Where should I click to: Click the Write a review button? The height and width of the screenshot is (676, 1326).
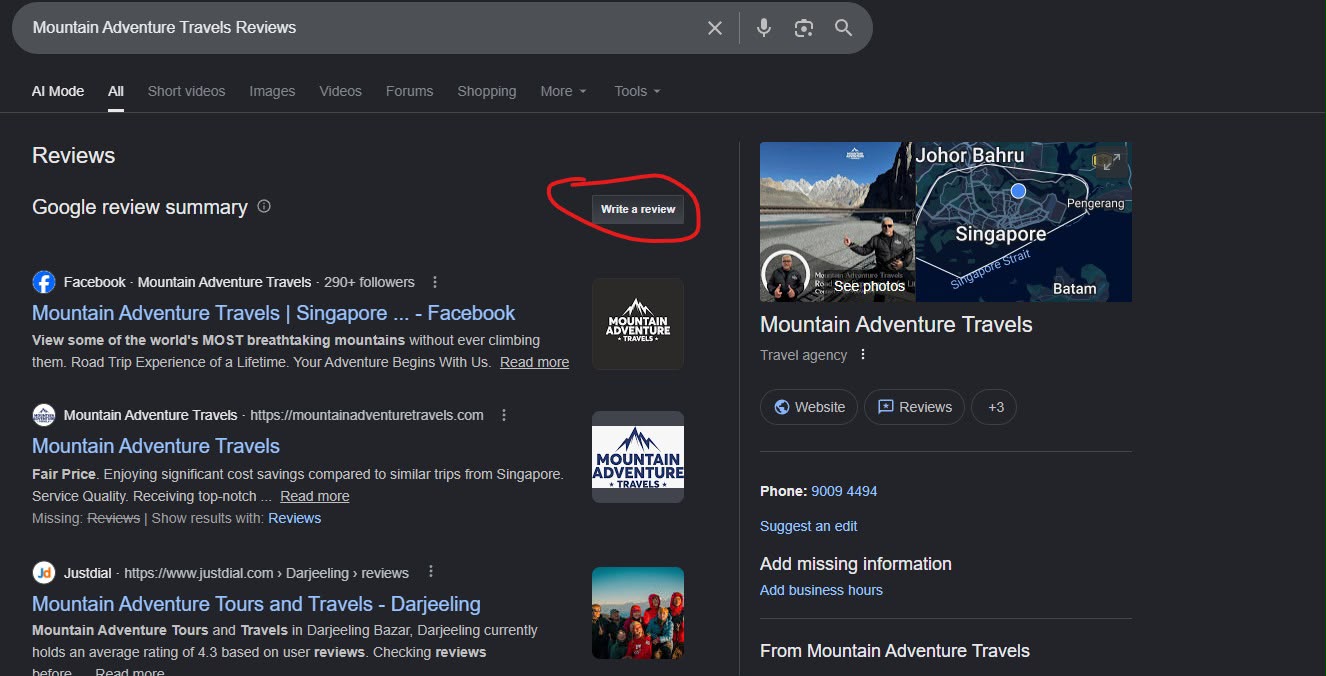(638, 209)
